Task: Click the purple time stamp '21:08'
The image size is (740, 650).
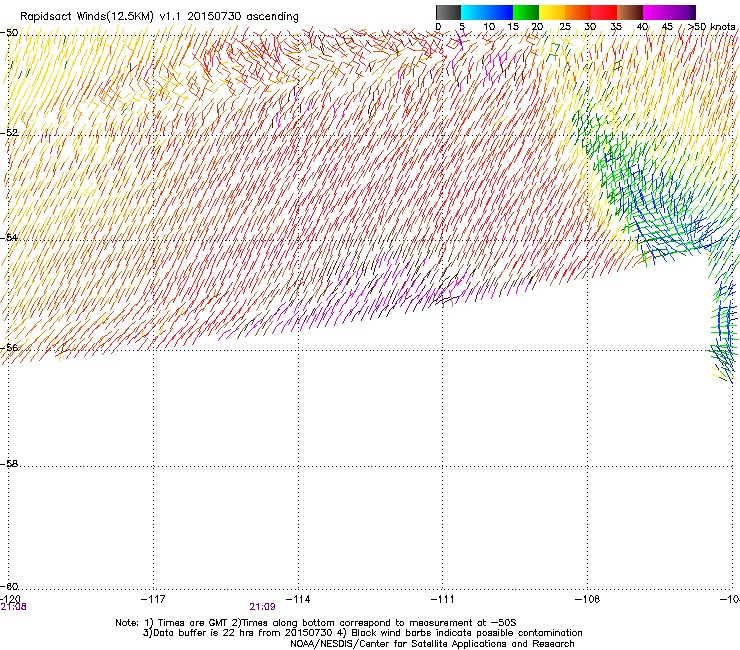Action: pyautogui.click(x=14, y=607)
